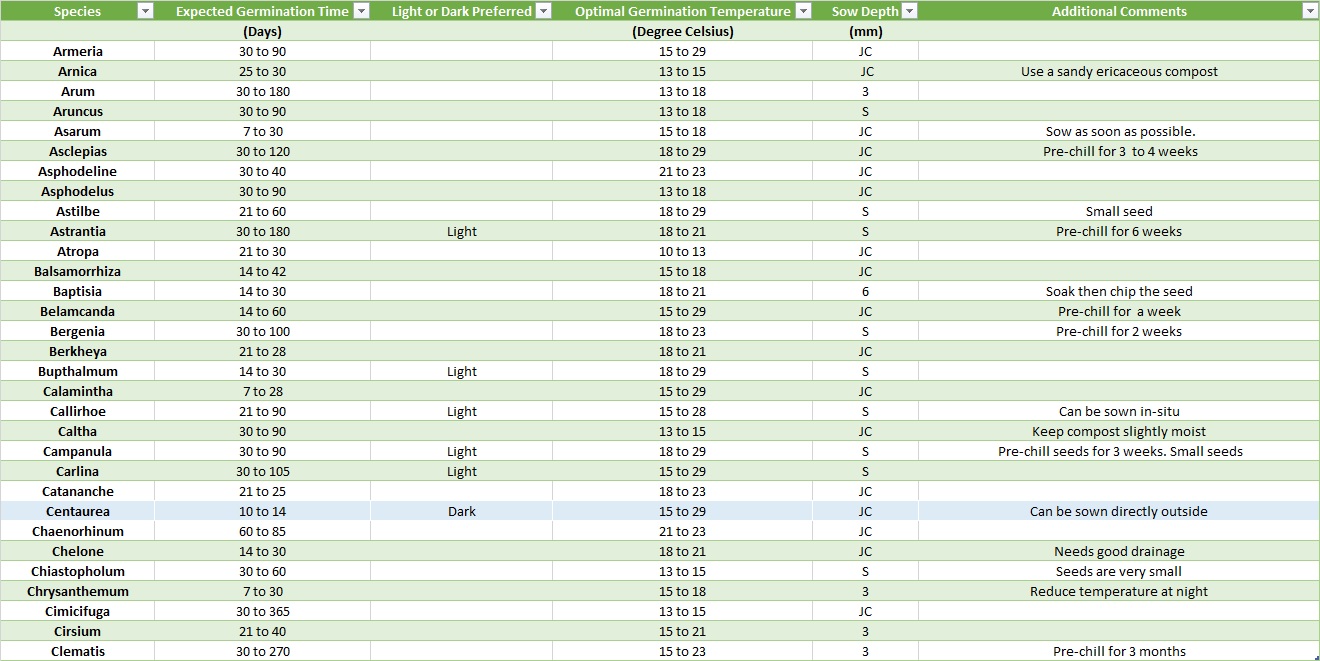Click the Aruncus species cell

click(78, 111)
